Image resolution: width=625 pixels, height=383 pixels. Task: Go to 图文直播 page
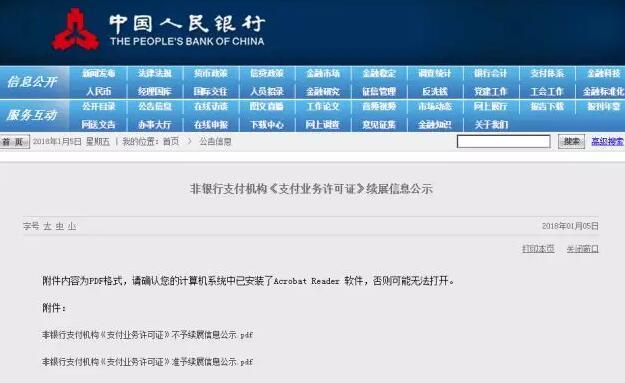coord(267,106)
